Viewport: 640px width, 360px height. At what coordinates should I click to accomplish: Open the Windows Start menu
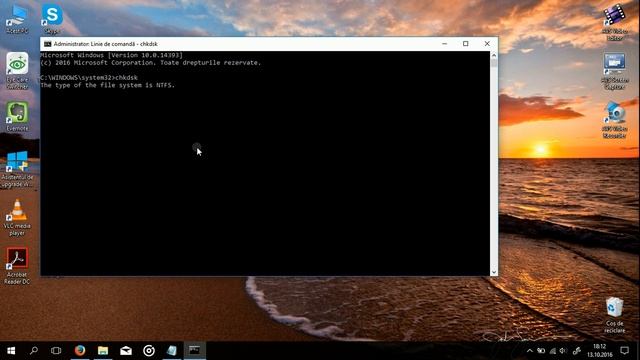(11, 351)
